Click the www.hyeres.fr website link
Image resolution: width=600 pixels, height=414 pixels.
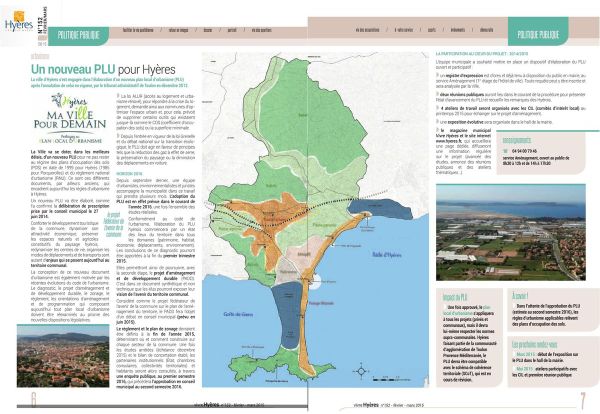[x=447, y=141]
